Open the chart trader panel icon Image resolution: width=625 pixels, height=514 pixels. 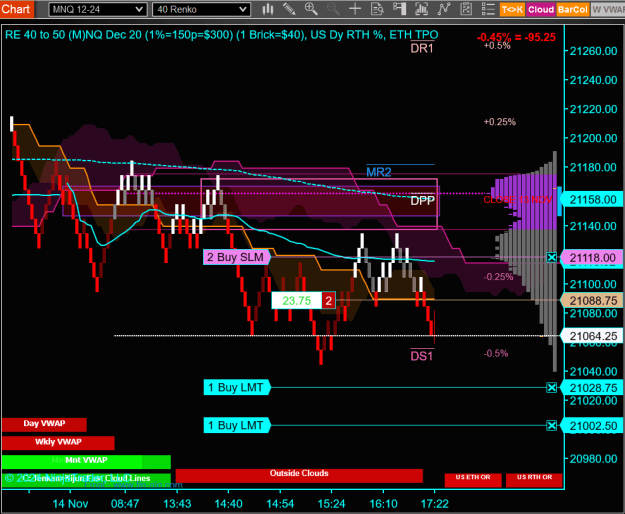[399, 9]
